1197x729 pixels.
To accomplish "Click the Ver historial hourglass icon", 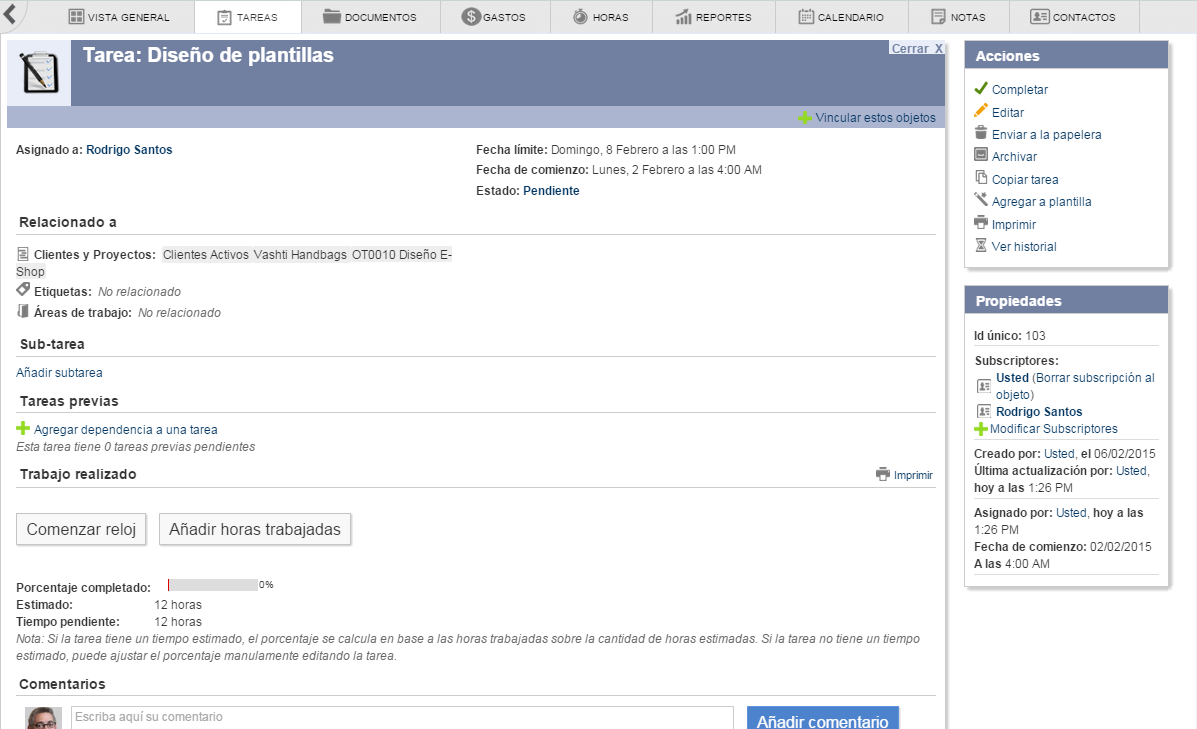I will pos(981,245).
